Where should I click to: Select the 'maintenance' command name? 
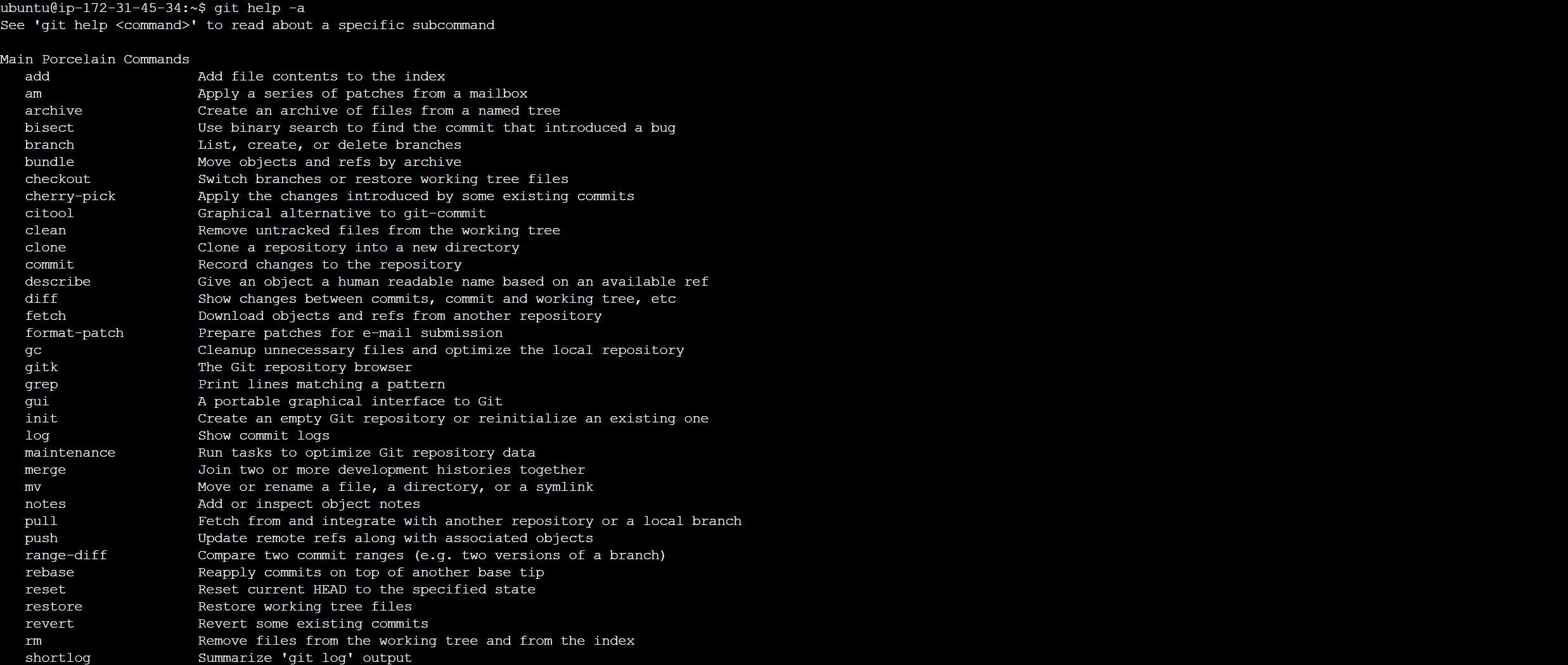(x=70, y=453)
